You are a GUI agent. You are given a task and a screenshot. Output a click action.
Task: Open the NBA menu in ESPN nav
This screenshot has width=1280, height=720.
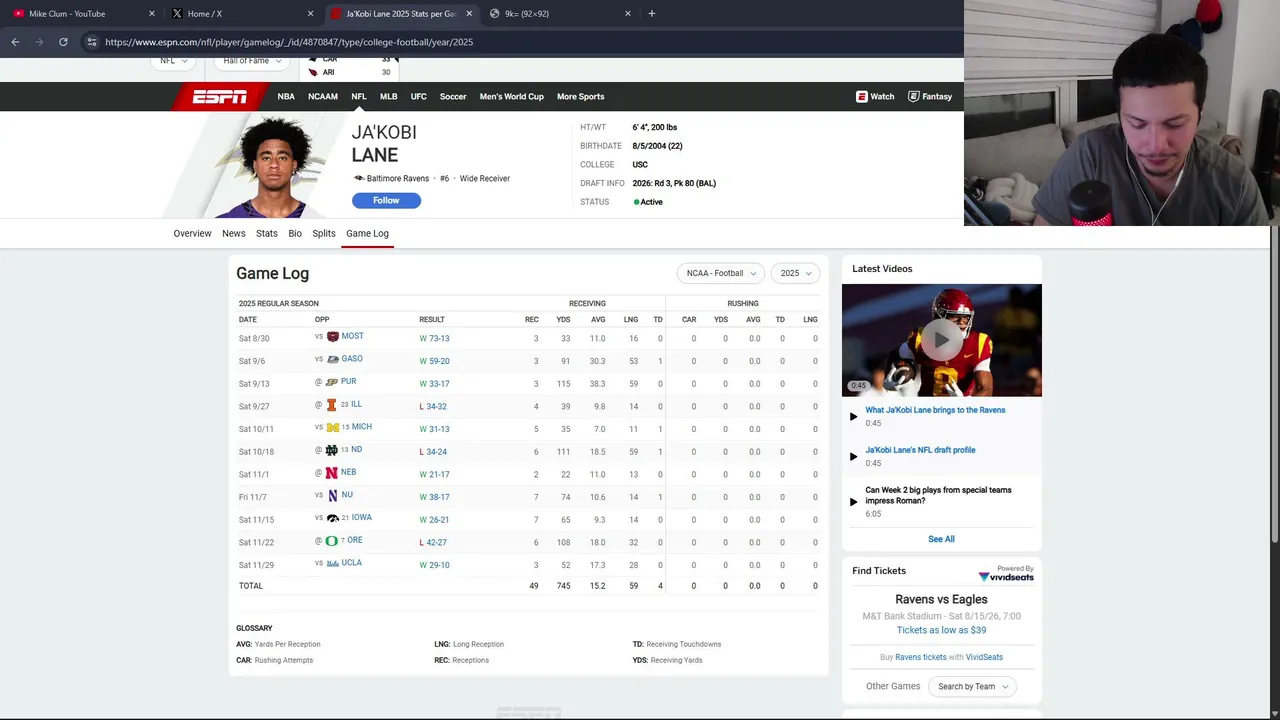pos(286,96)
